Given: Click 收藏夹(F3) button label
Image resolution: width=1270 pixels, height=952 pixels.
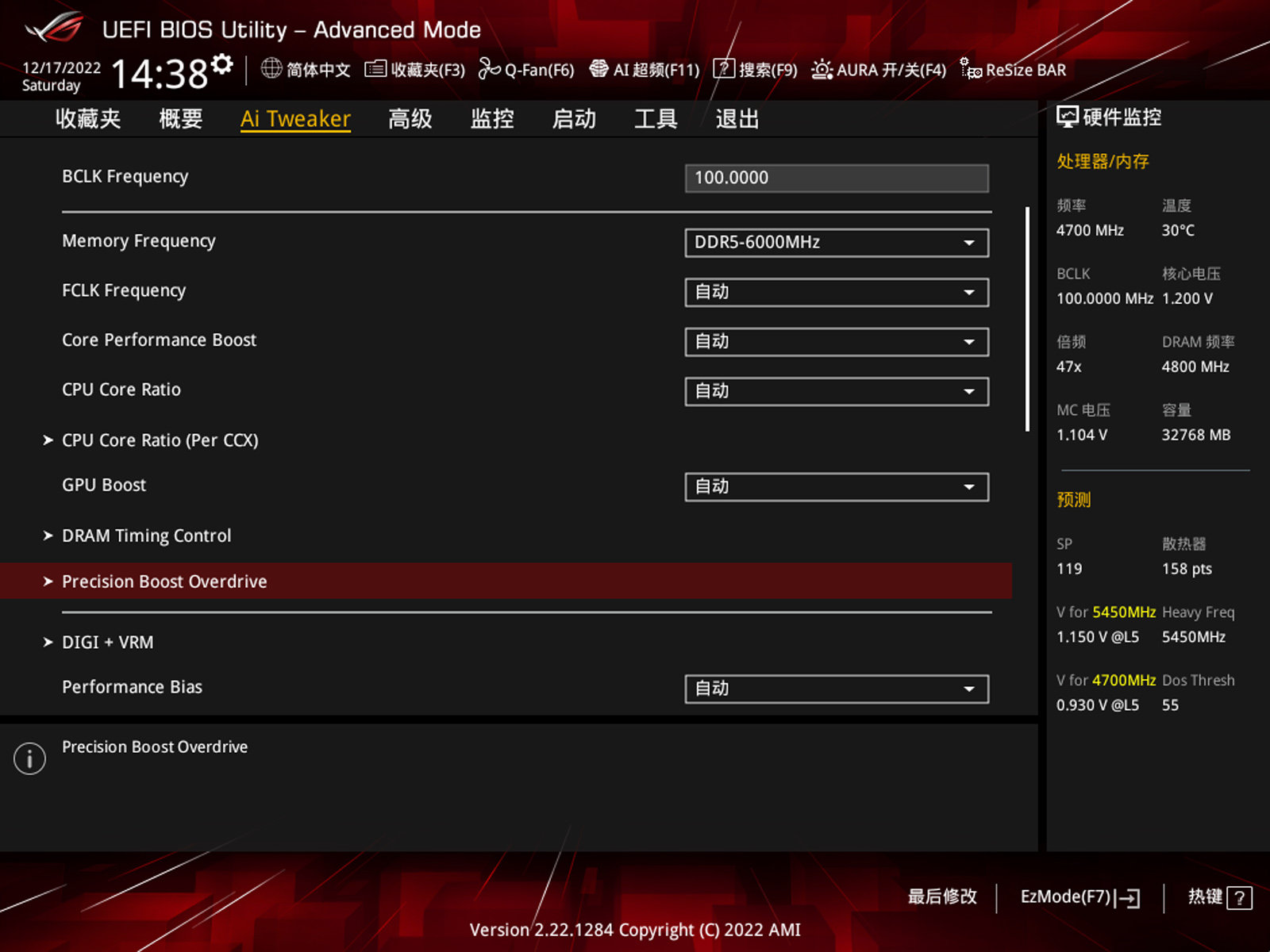Looking at the screenshot, I should coord(428,70).
